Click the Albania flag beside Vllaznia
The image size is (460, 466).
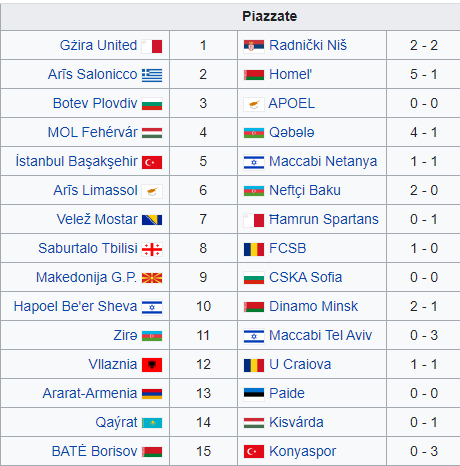[x=152, y=365]
